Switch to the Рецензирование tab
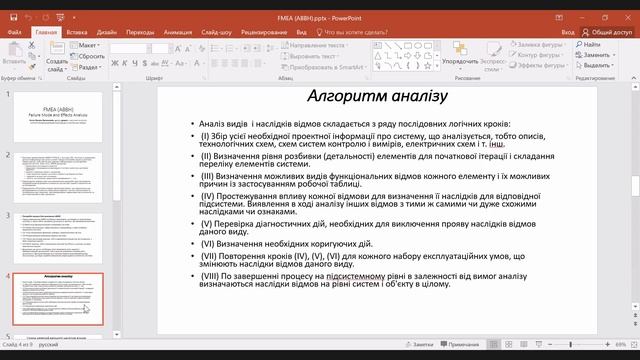This screenshot has height=360, width=640. (264, 32)
